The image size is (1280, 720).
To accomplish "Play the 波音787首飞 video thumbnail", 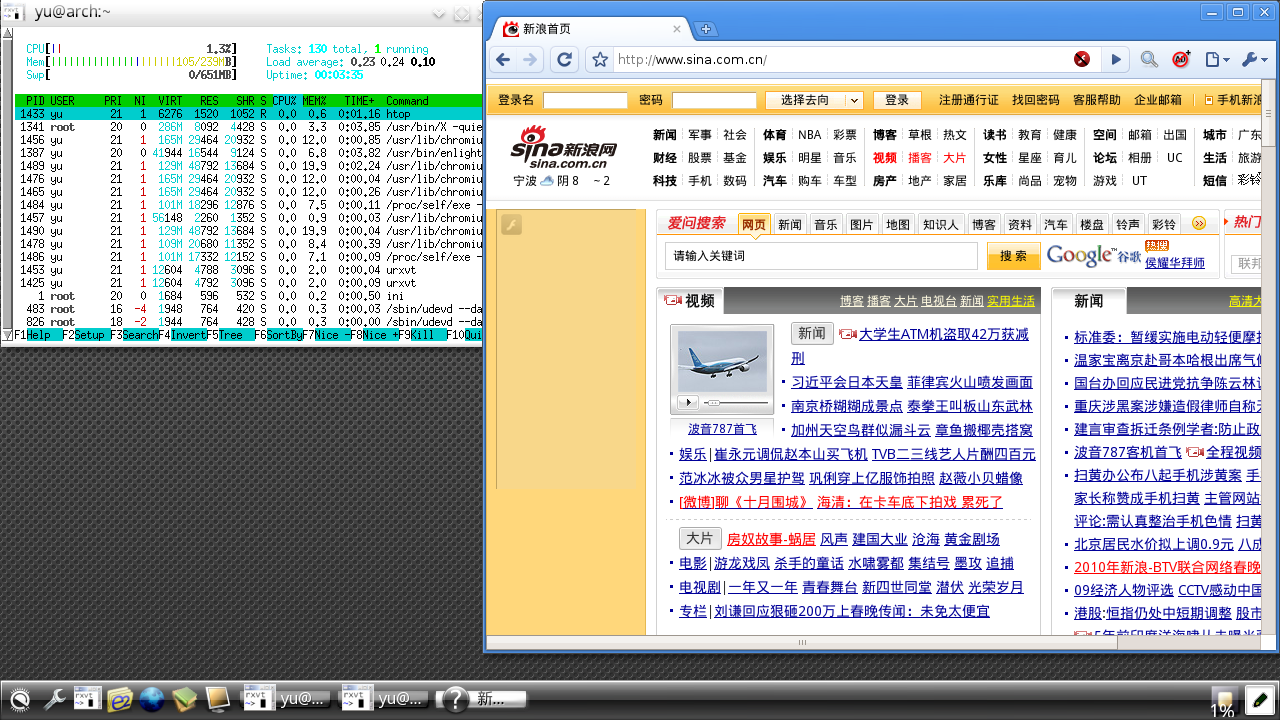I will [722, 360].
